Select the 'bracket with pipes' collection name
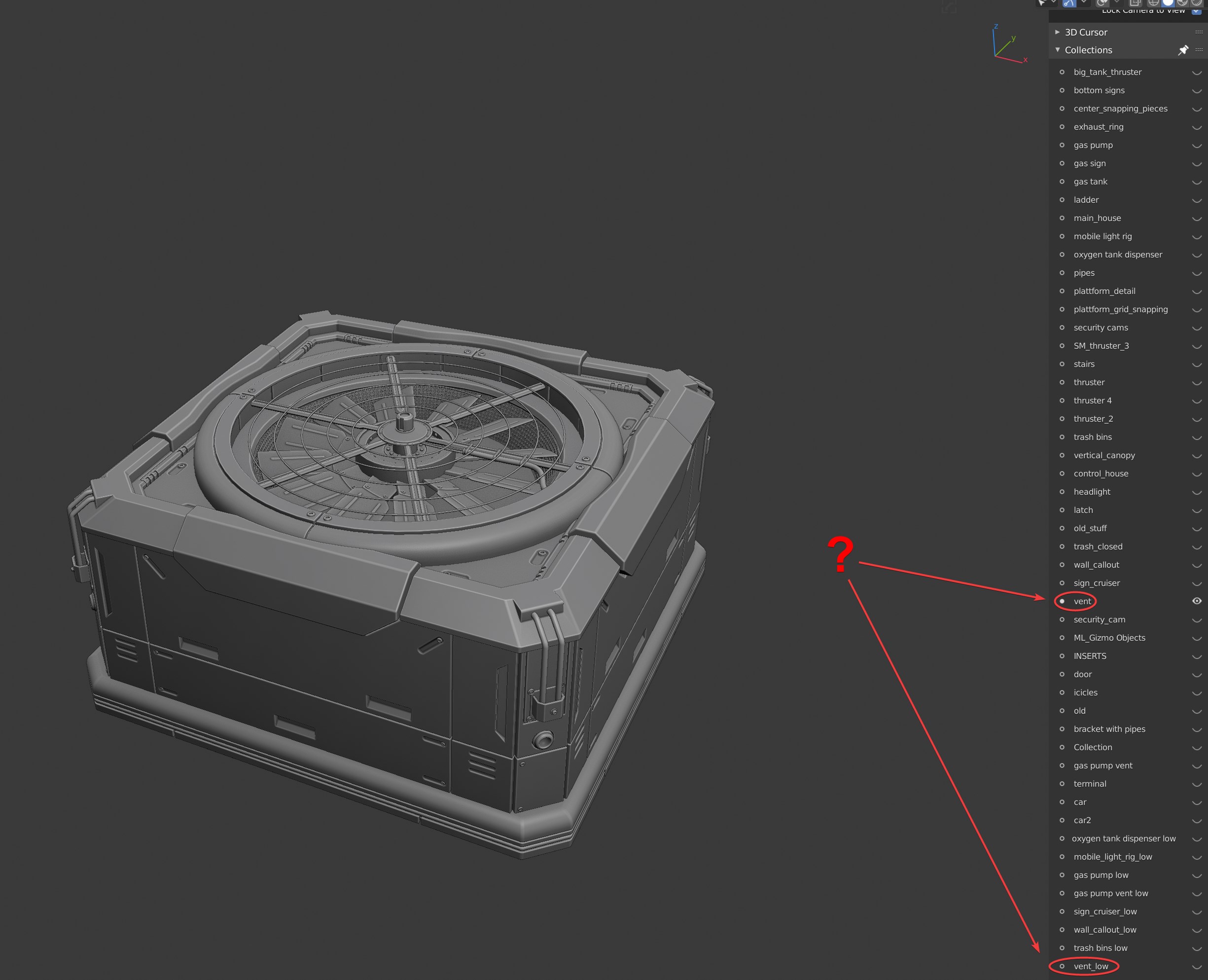The image size is (1208, 980). click(1109, 729)
